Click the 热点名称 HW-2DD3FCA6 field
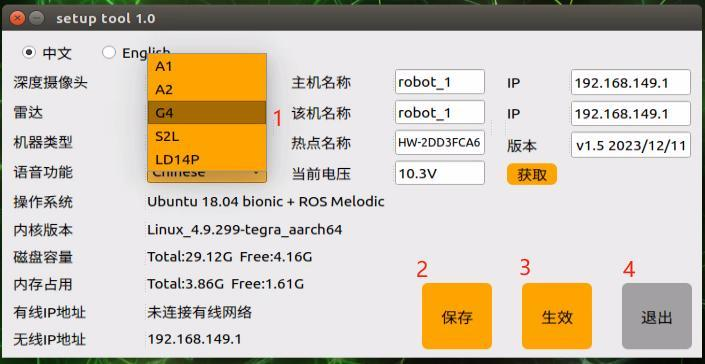 [x=440, y=142]
